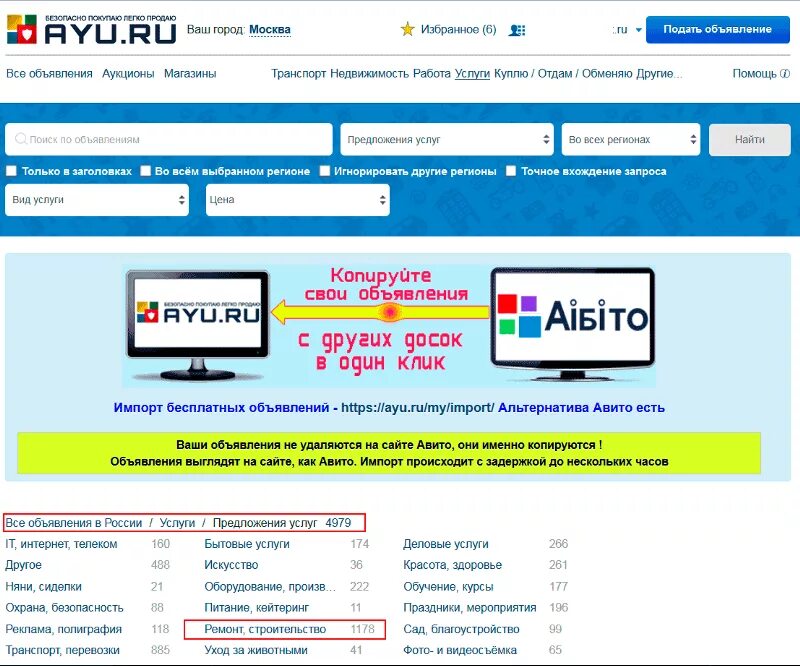The image size is (800, 666).
Task: Open Красота, здоровье category
Action: coord(453,565)
